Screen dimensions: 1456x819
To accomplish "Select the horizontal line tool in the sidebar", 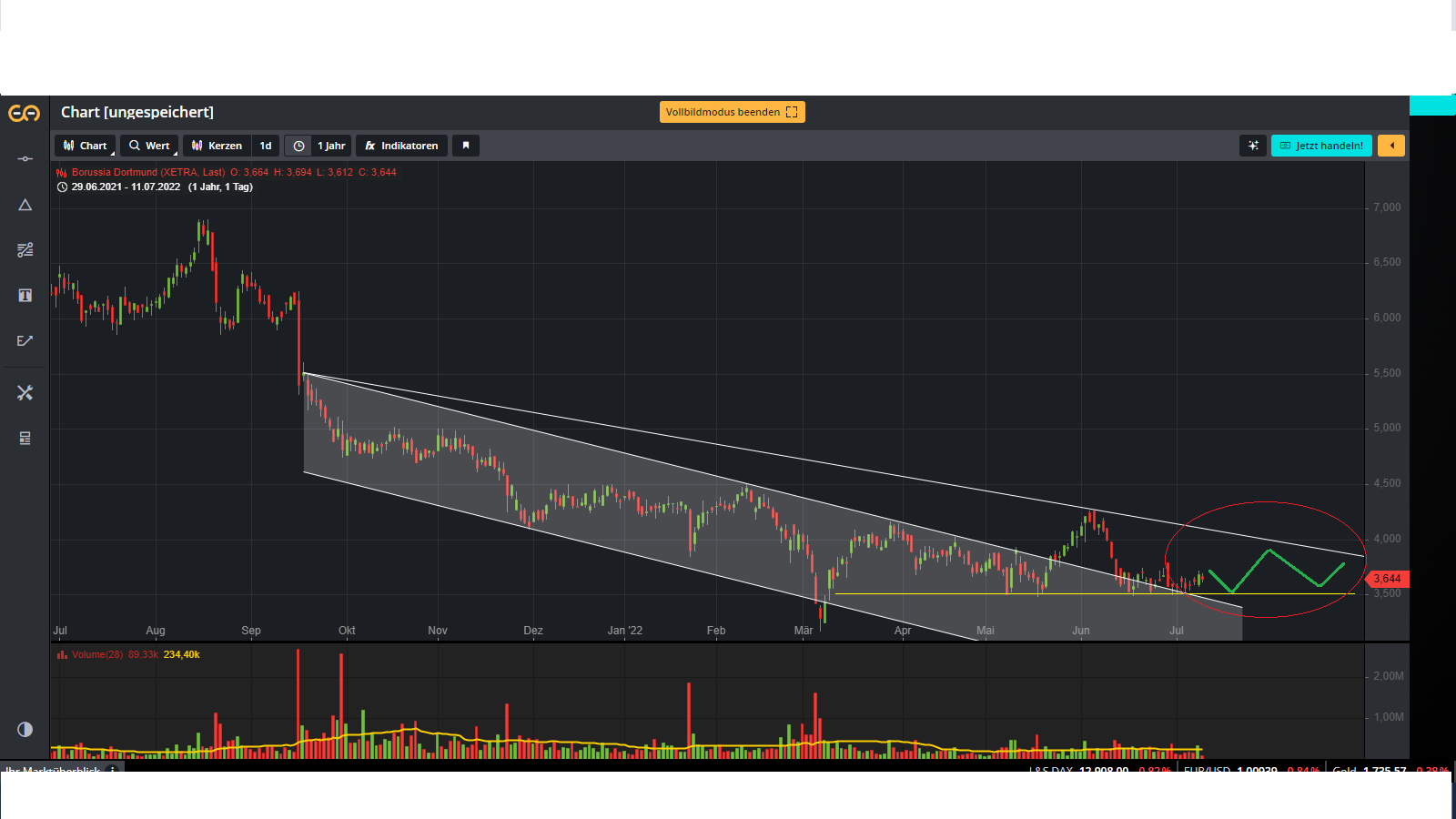I will pos(25,159).
